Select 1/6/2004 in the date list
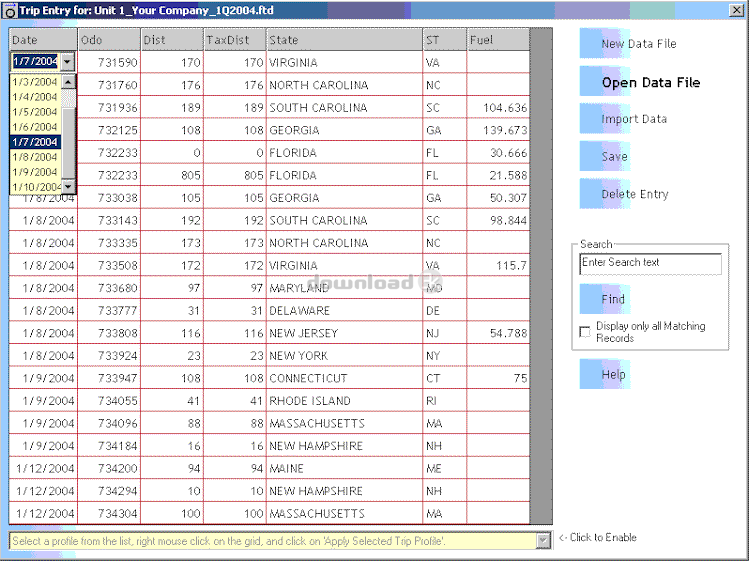This screenshot has height=562, width=750. tap(35, 127)
